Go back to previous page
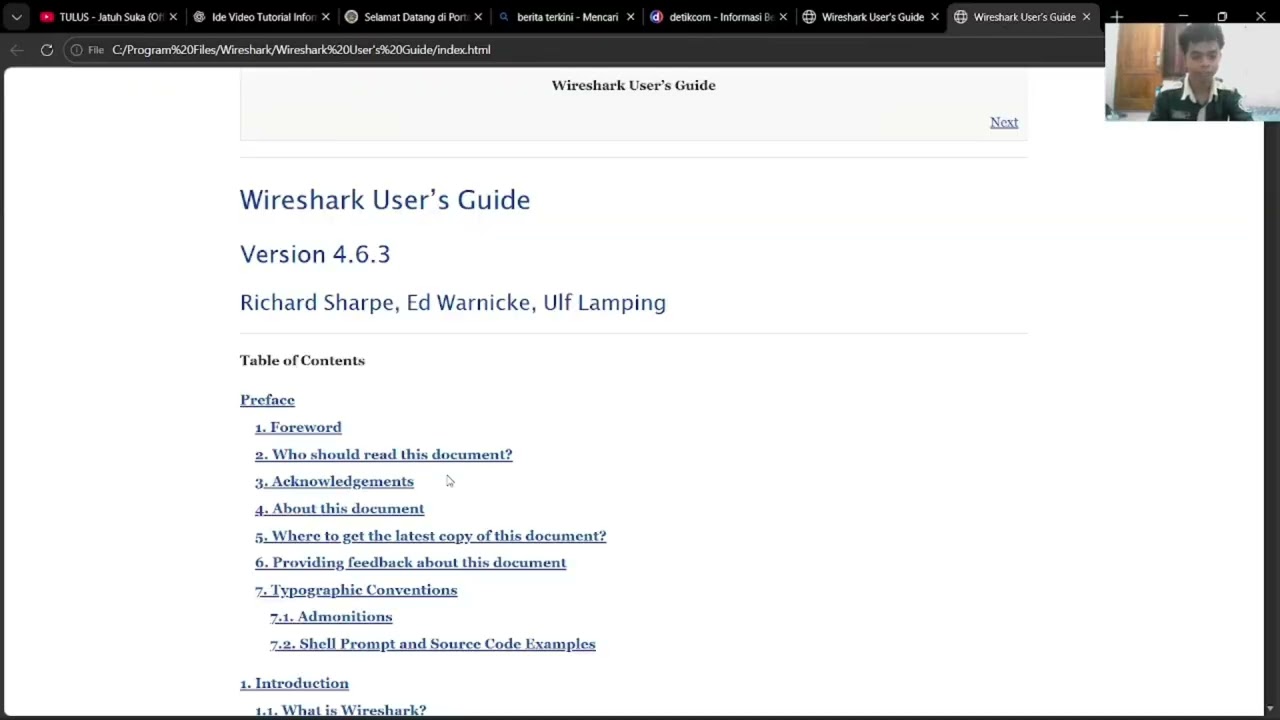The height and width of the screenshot is (720, 1280). (17, 49)
